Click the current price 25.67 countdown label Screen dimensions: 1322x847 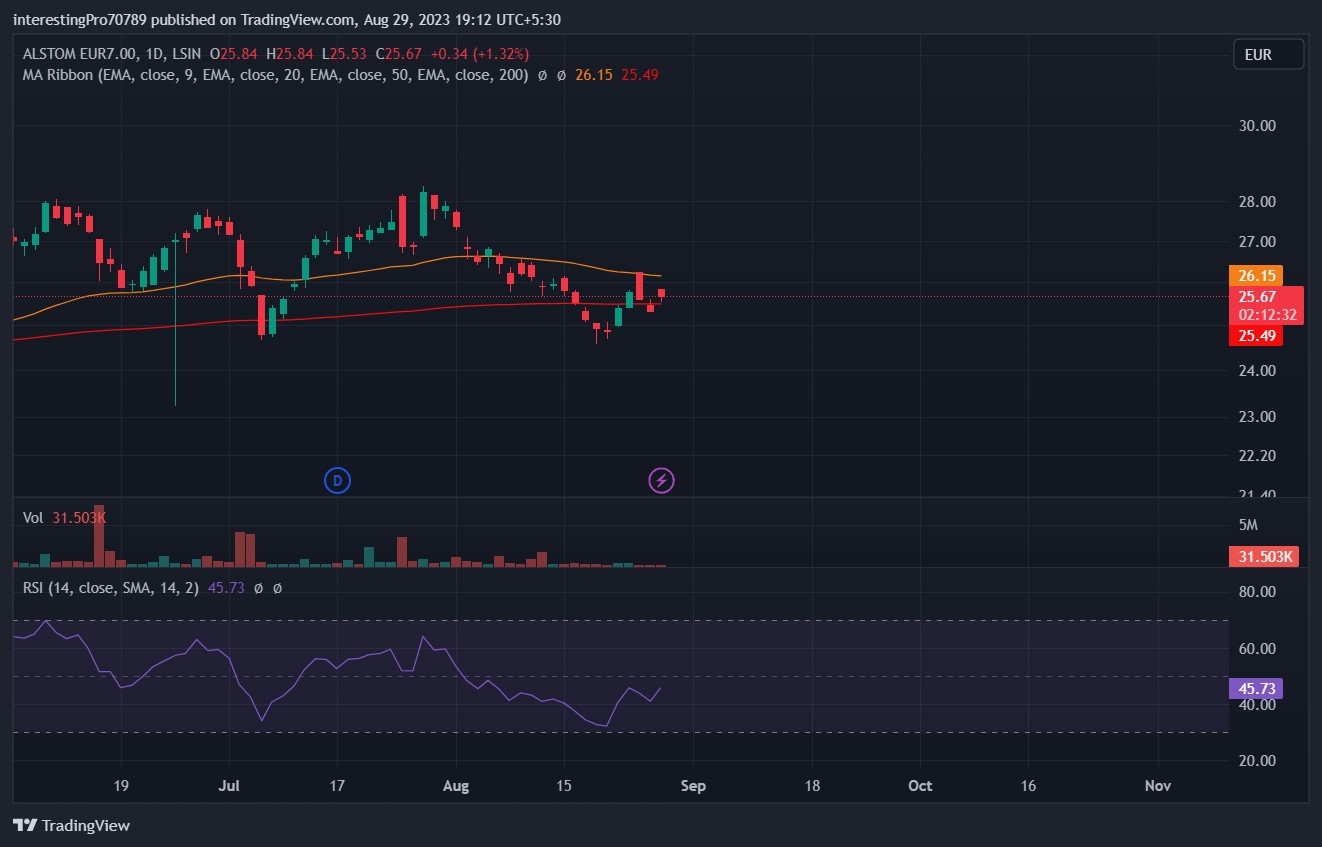click(x=1266, y=305)
